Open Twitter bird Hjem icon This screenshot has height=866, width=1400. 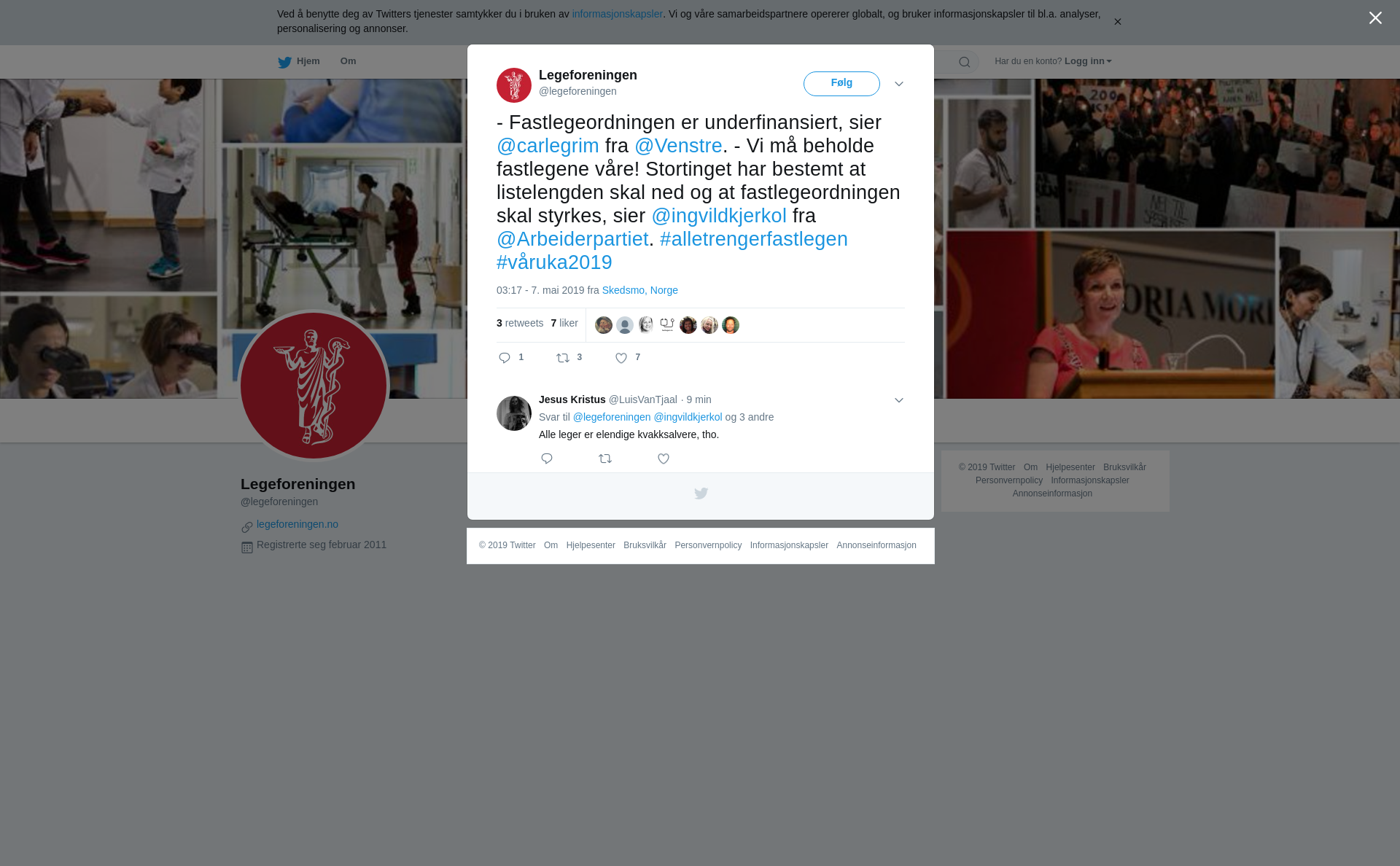pos(284,63)
